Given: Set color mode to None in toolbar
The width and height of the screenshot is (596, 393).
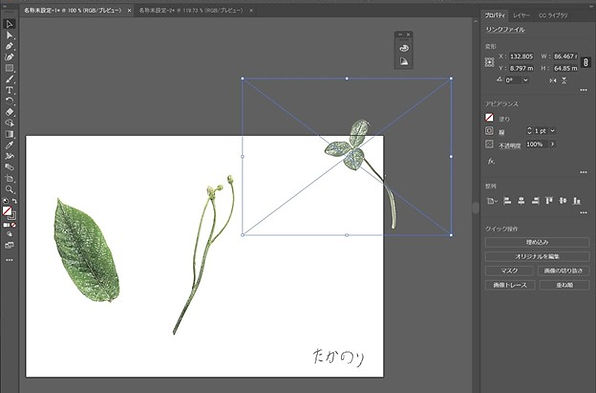Looking at the screenshot, I should (14, 225).
